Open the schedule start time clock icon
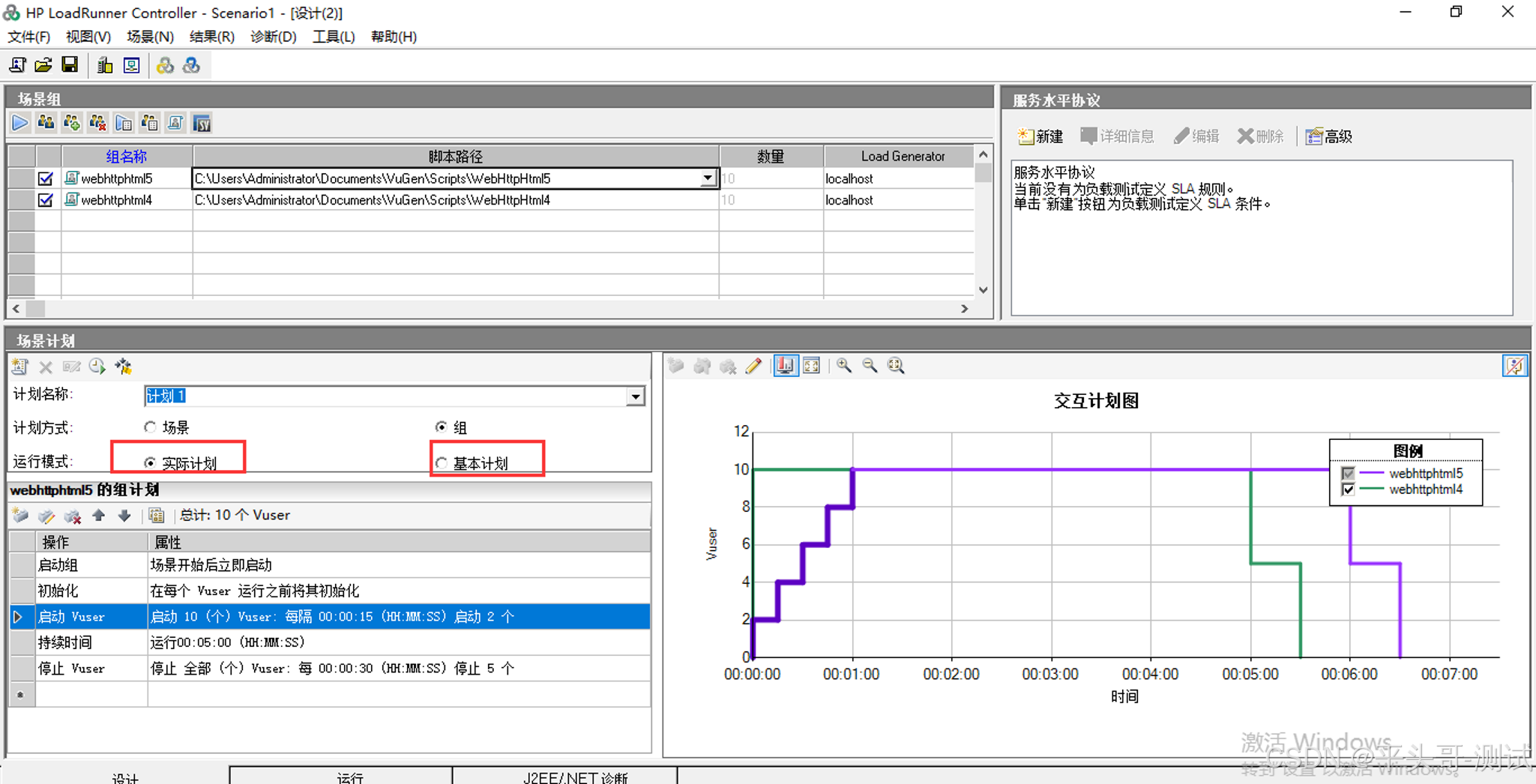 (x=97, y=366)
